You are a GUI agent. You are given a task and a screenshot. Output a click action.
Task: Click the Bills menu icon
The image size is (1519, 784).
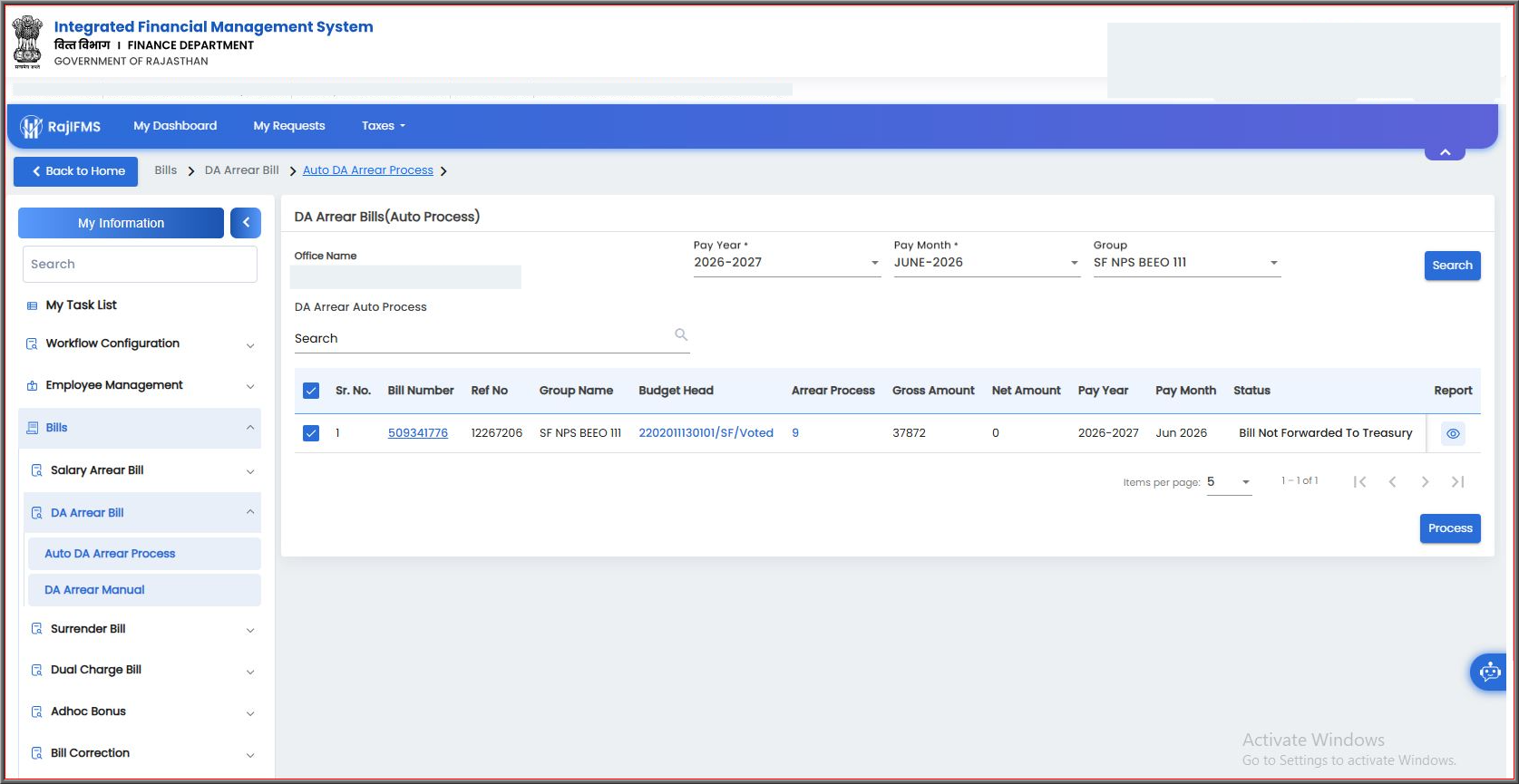click(x=33, y=428)
